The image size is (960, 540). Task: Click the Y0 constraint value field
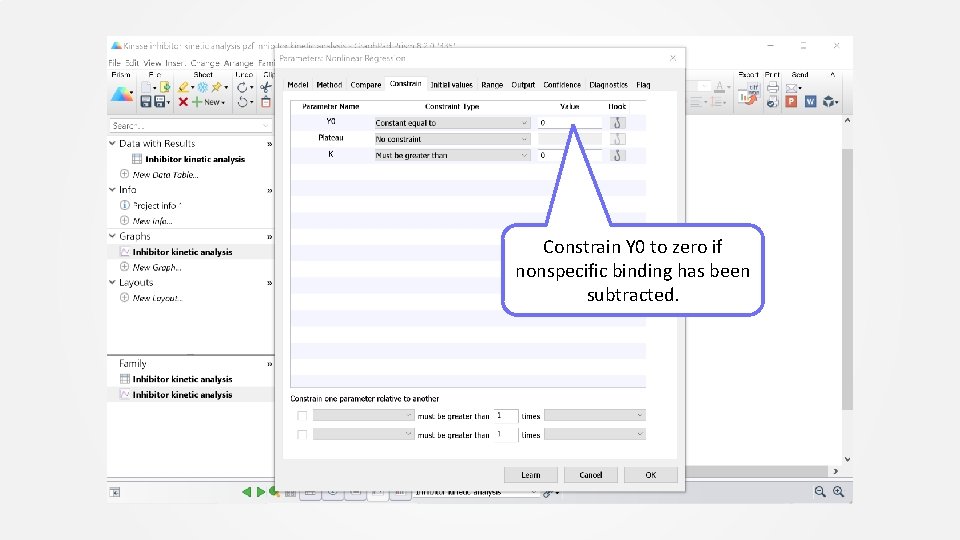[570, 122]
